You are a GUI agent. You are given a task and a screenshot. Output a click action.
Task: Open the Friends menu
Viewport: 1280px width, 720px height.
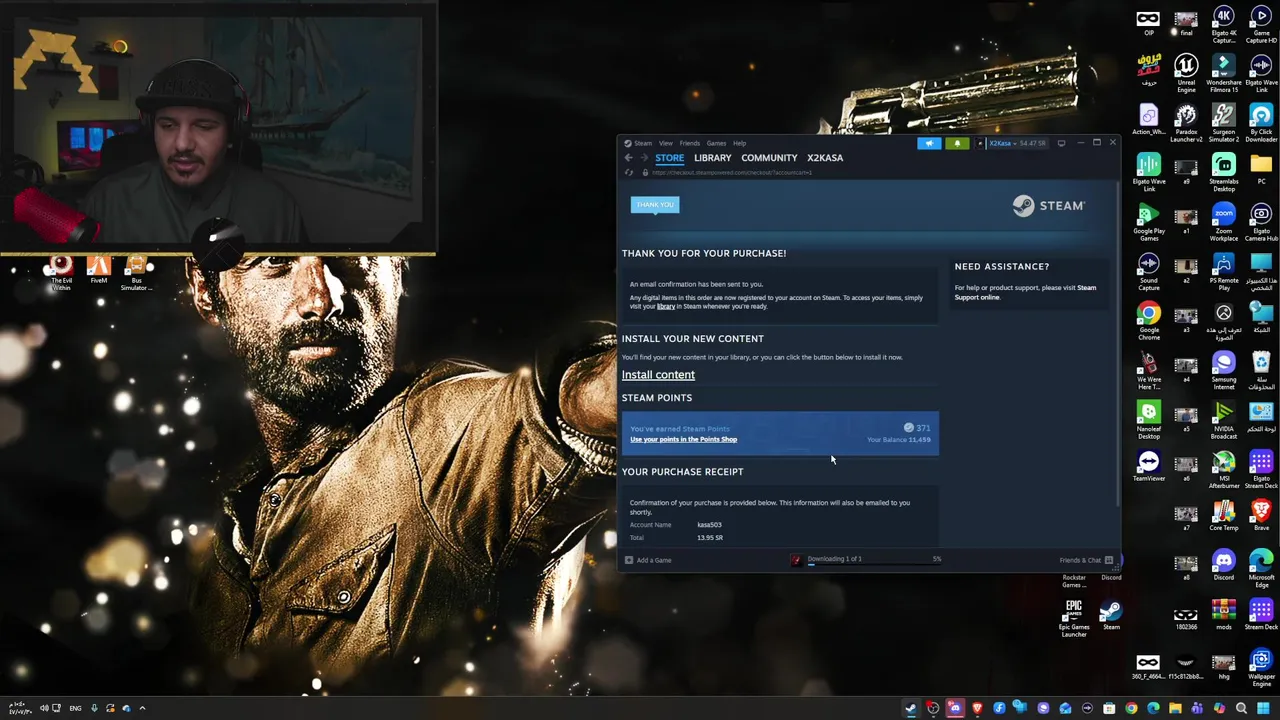click(690, 143)
